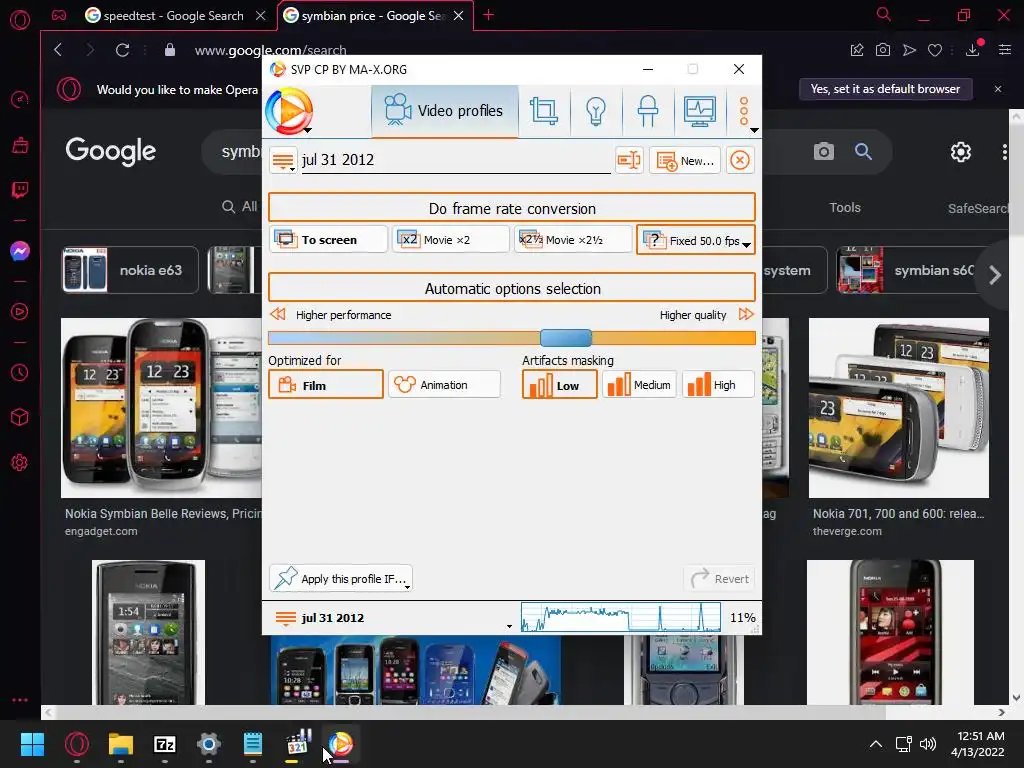Go back in Opera browser
Viewport: 1024px width, 768px height.
click(58, 50)
